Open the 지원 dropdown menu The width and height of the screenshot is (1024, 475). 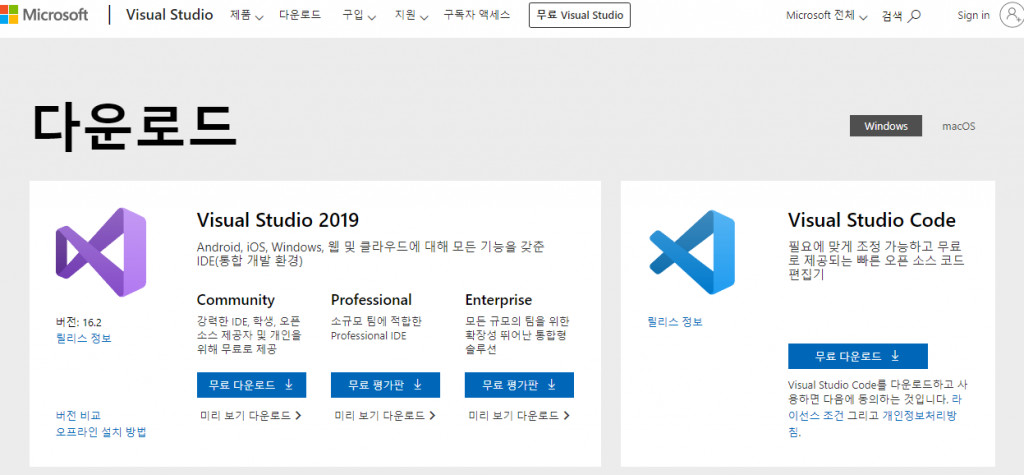click(409, 16)
